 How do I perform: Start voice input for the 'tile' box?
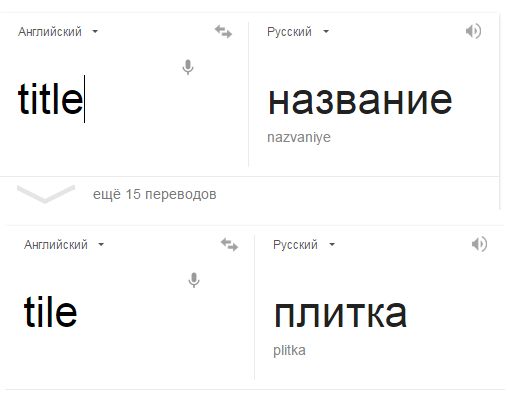[x=194, y=280]
